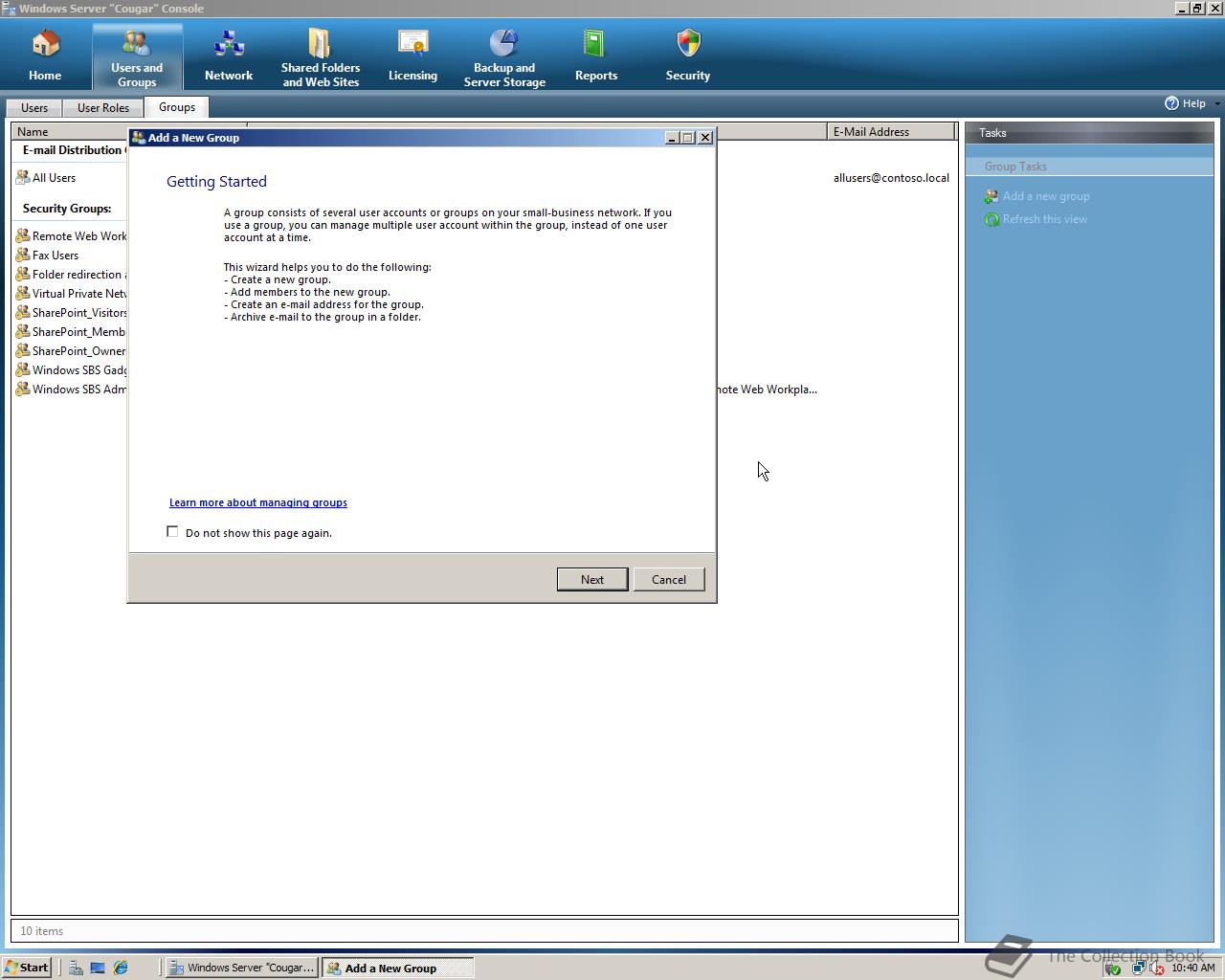Click Cancel in Add a New Group

coord(669,579)
